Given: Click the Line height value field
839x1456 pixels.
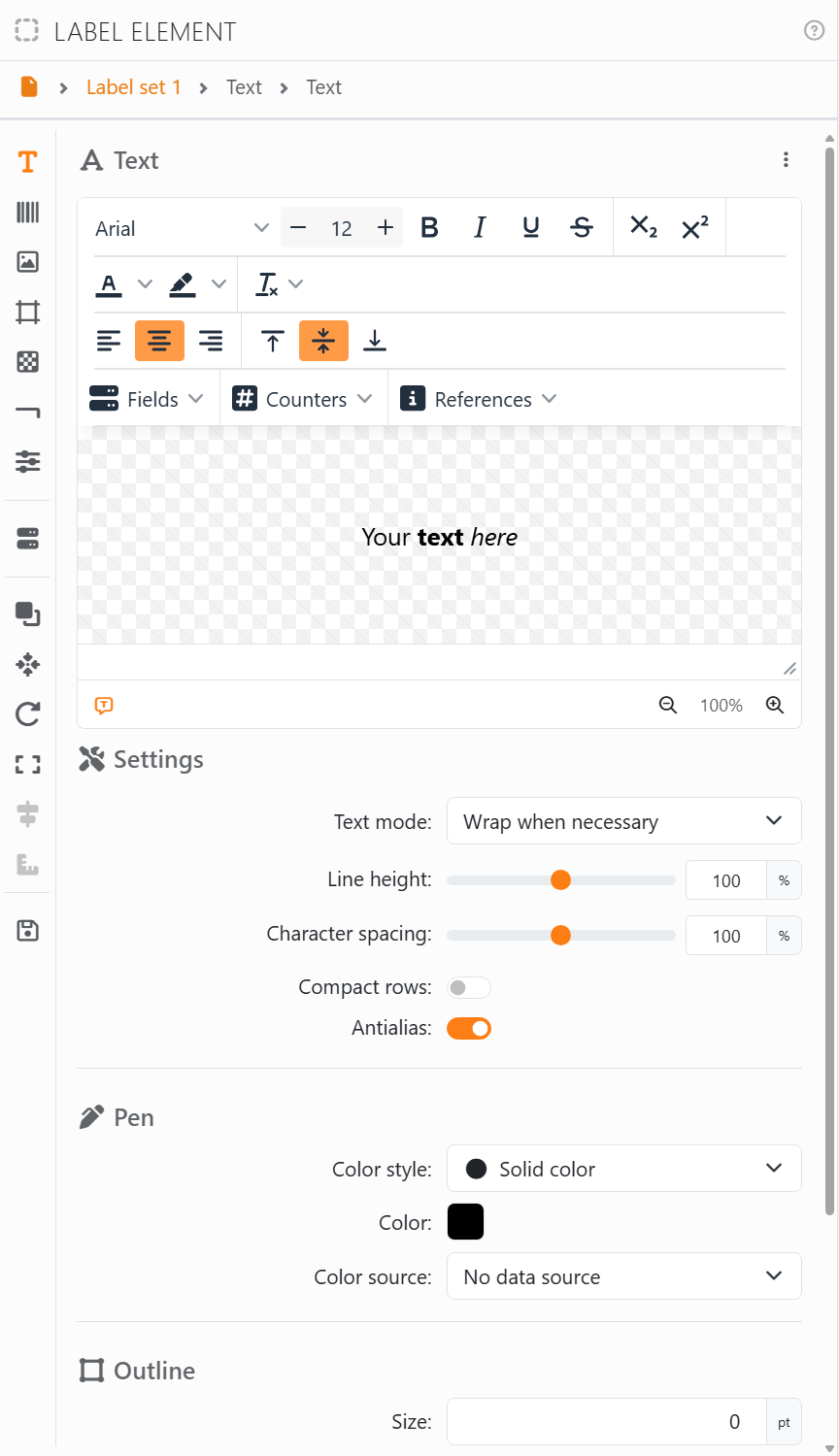Looking at the screenshot, I should pyautogui.click(x=726, y=880).
